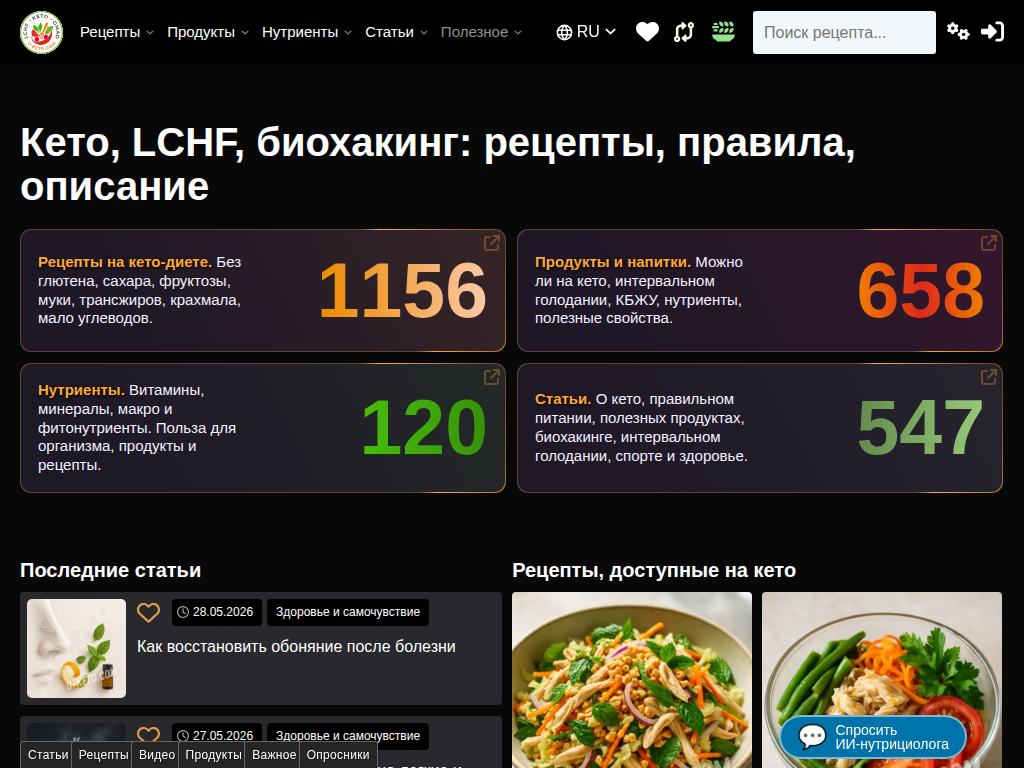Open the keto recipes card with 1156
Screen dimensions: 1024x768
point(263,291)
